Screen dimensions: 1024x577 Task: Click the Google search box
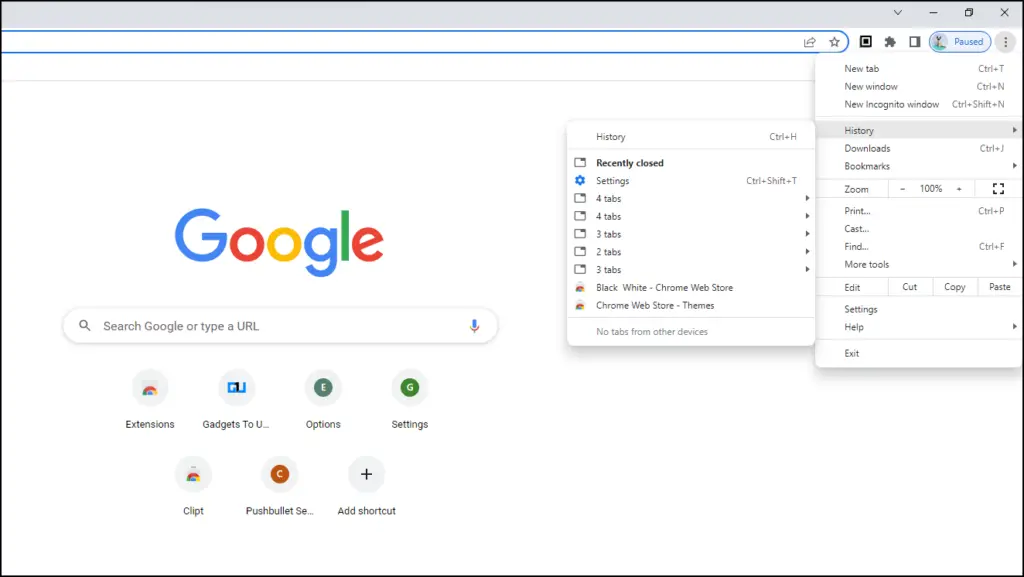pyautogui.click(x=280, y=326)
